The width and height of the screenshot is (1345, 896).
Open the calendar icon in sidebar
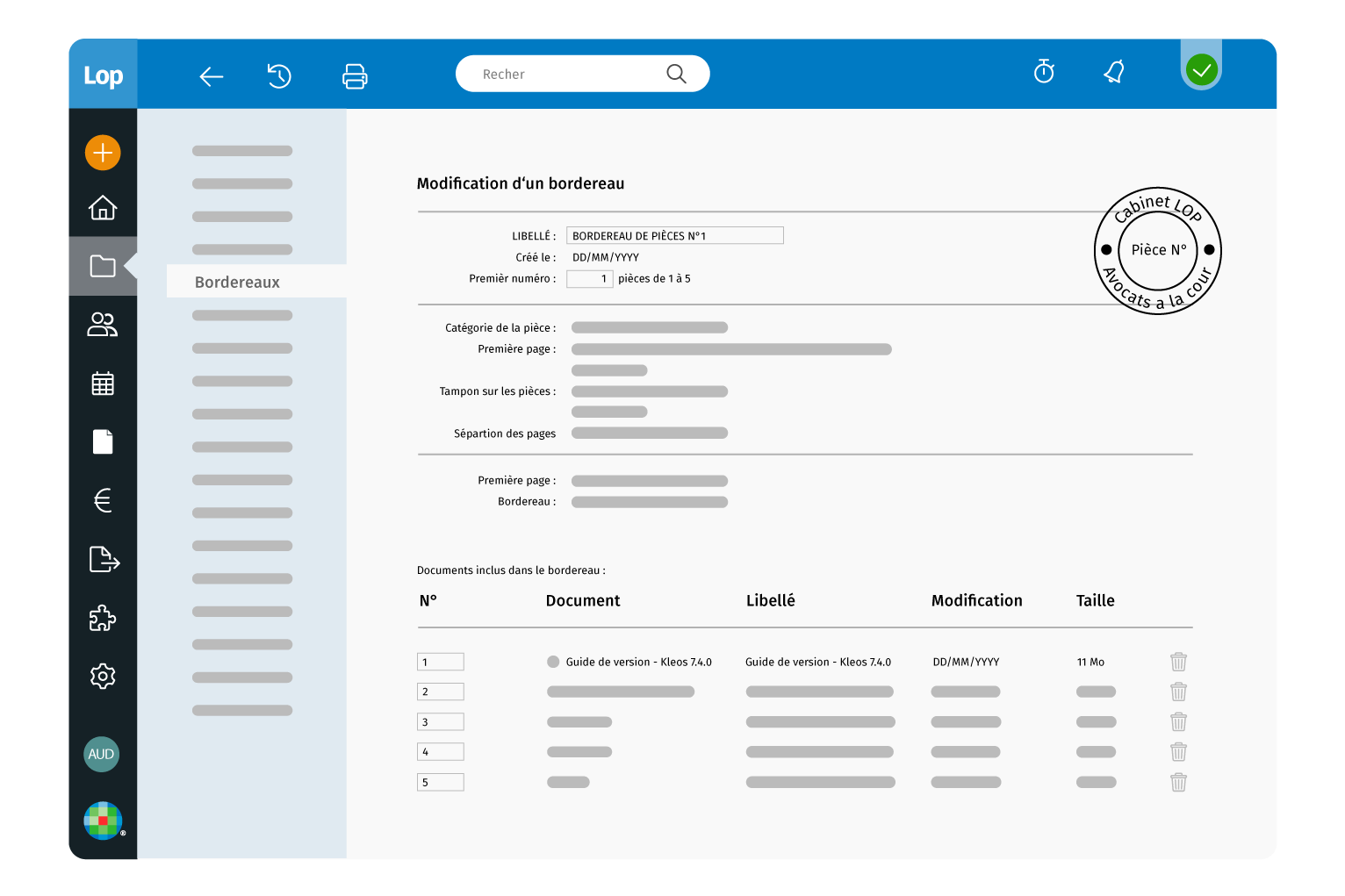(103, 383)
